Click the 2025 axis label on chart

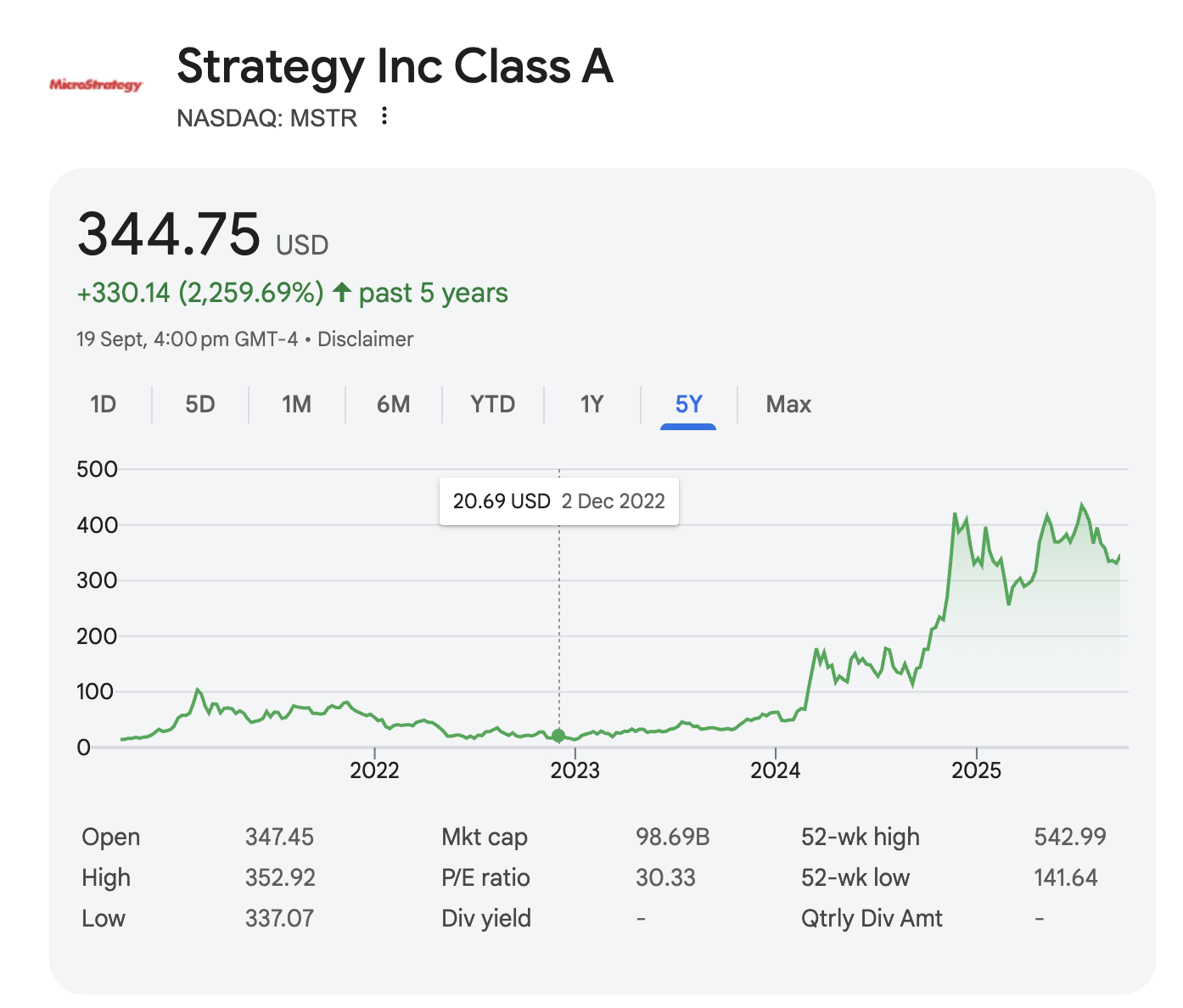(x=977, y=770)
